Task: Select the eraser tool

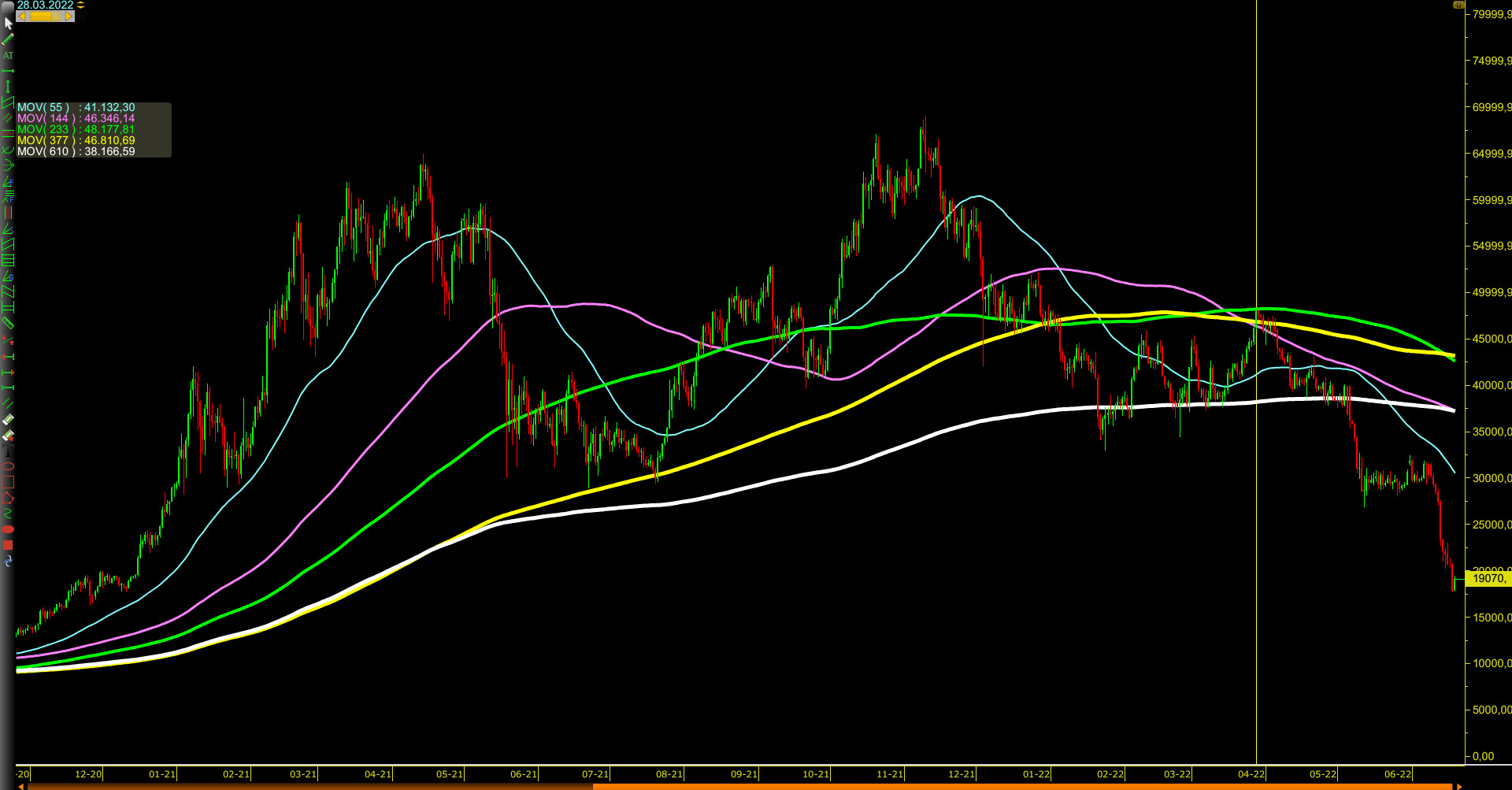Action: pyautogui.click(x=8, y=418)
